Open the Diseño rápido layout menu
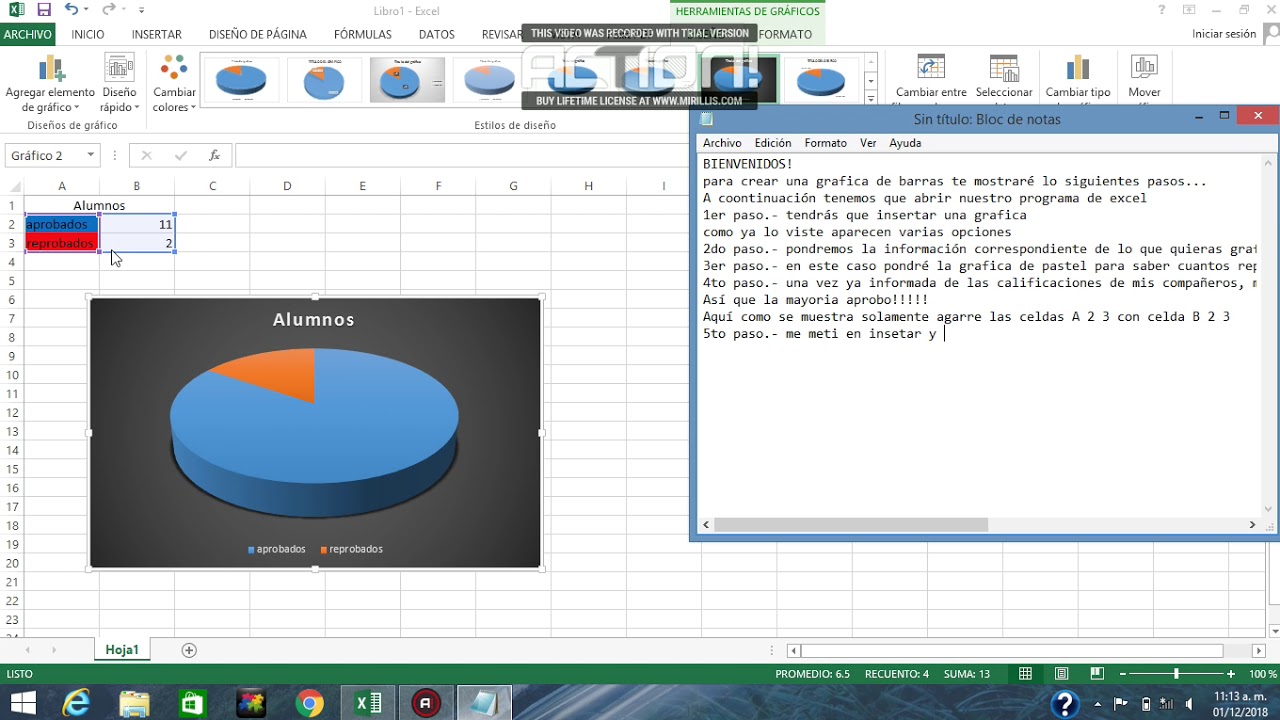This screenshot has height=720, width=1280. (119, 84)
